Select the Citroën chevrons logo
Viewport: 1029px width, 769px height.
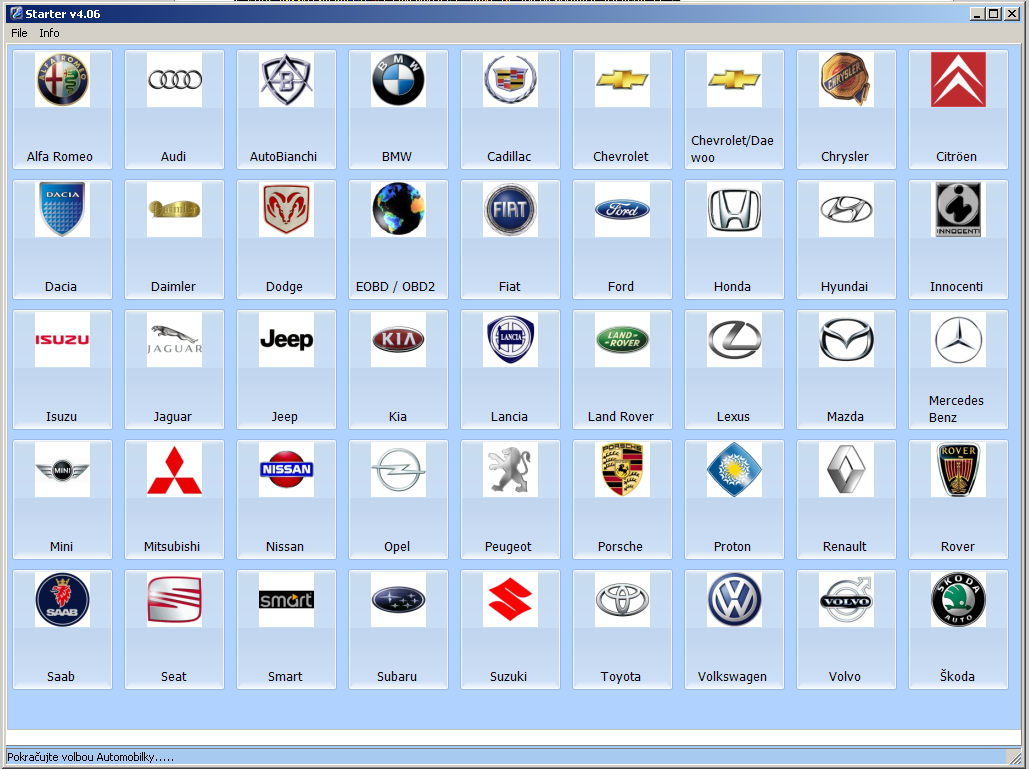pyautogui.click(x=958, y=80)
